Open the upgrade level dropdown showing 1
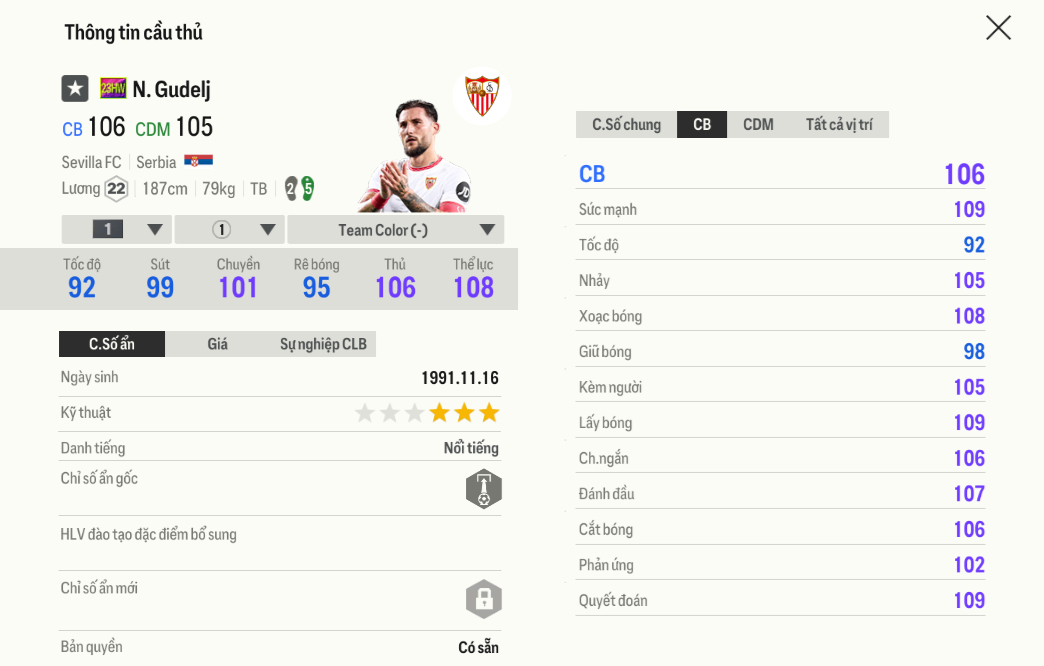This screenshot has width=1044, height=666. coord(117,230)
